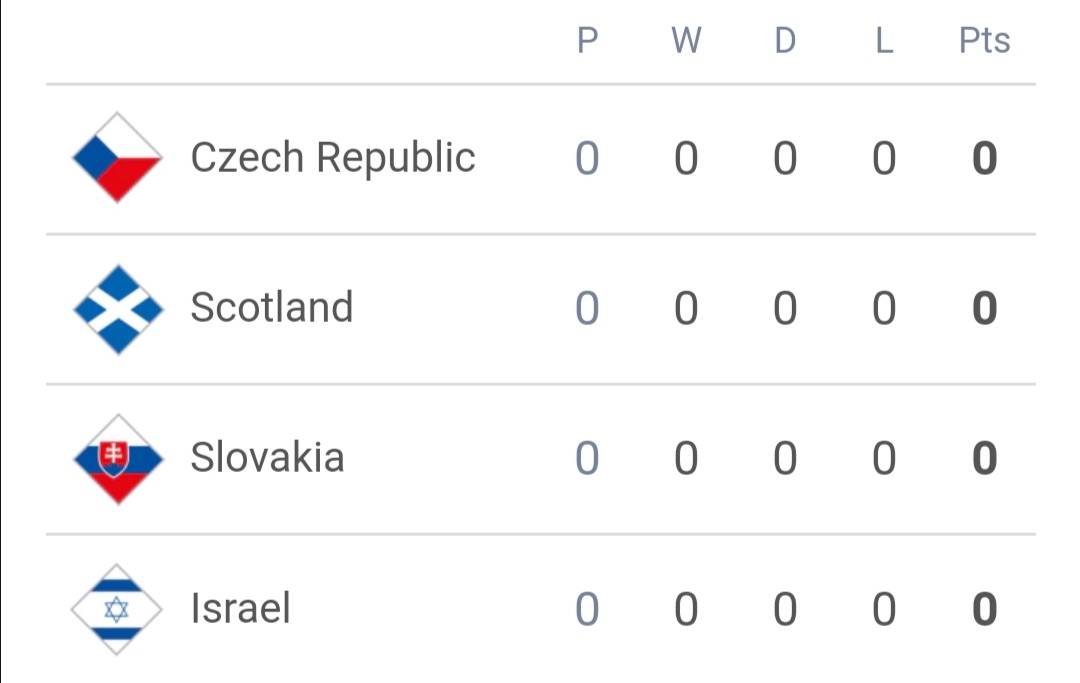Click Israel's losses value
This screenshot has height=683, width=1080.
tap(884, 609)
